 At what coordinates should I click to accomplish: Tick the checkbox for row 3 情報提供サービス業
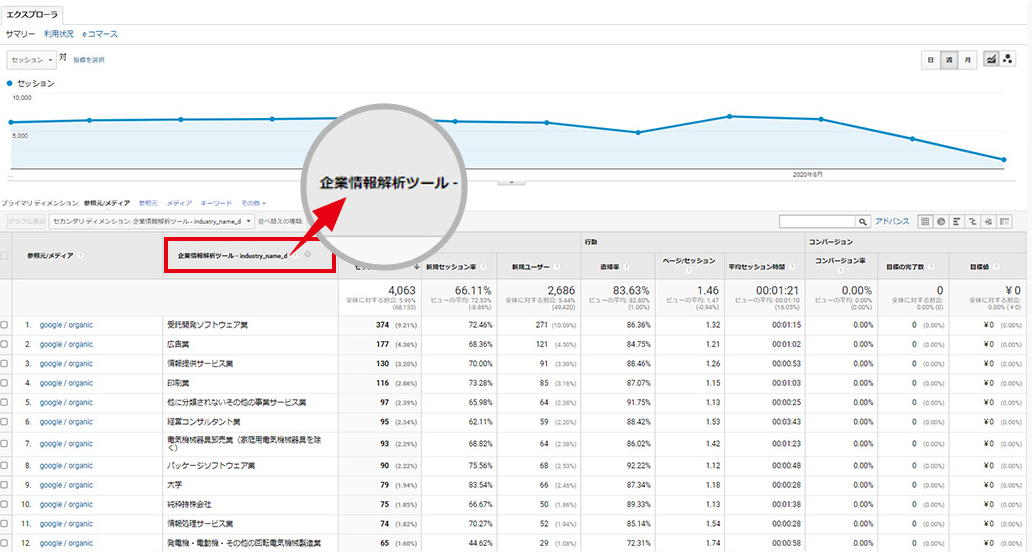(x=5, y=363)
